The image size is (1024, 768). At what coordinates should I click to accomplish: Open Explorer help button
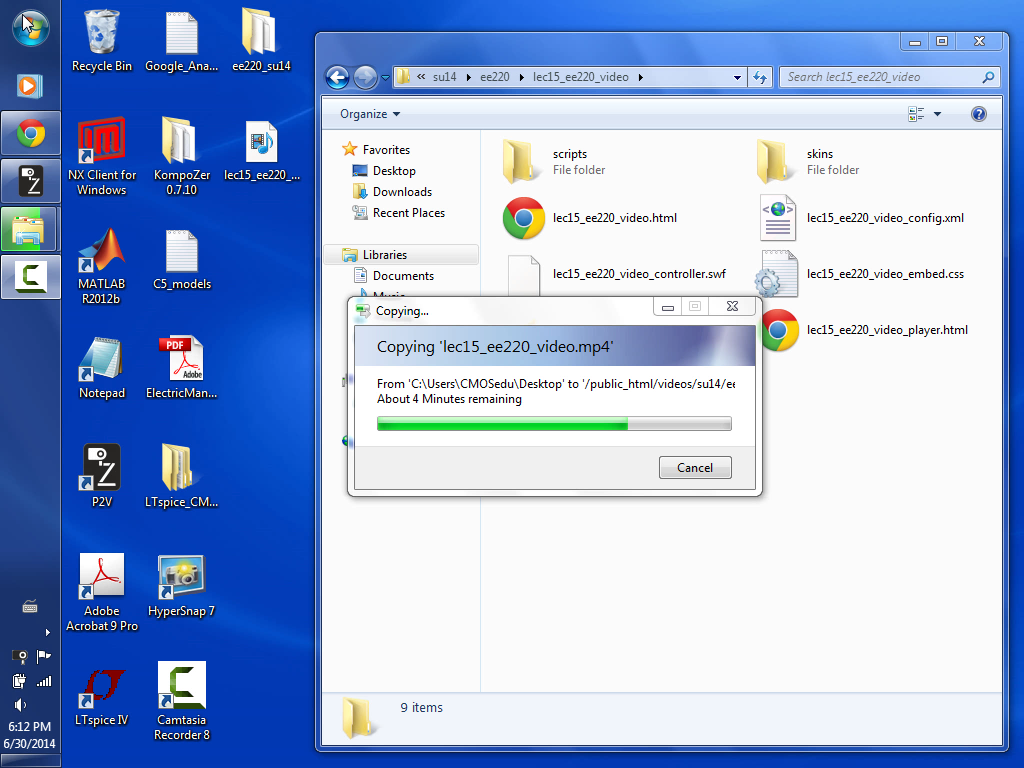coord(978,114)
